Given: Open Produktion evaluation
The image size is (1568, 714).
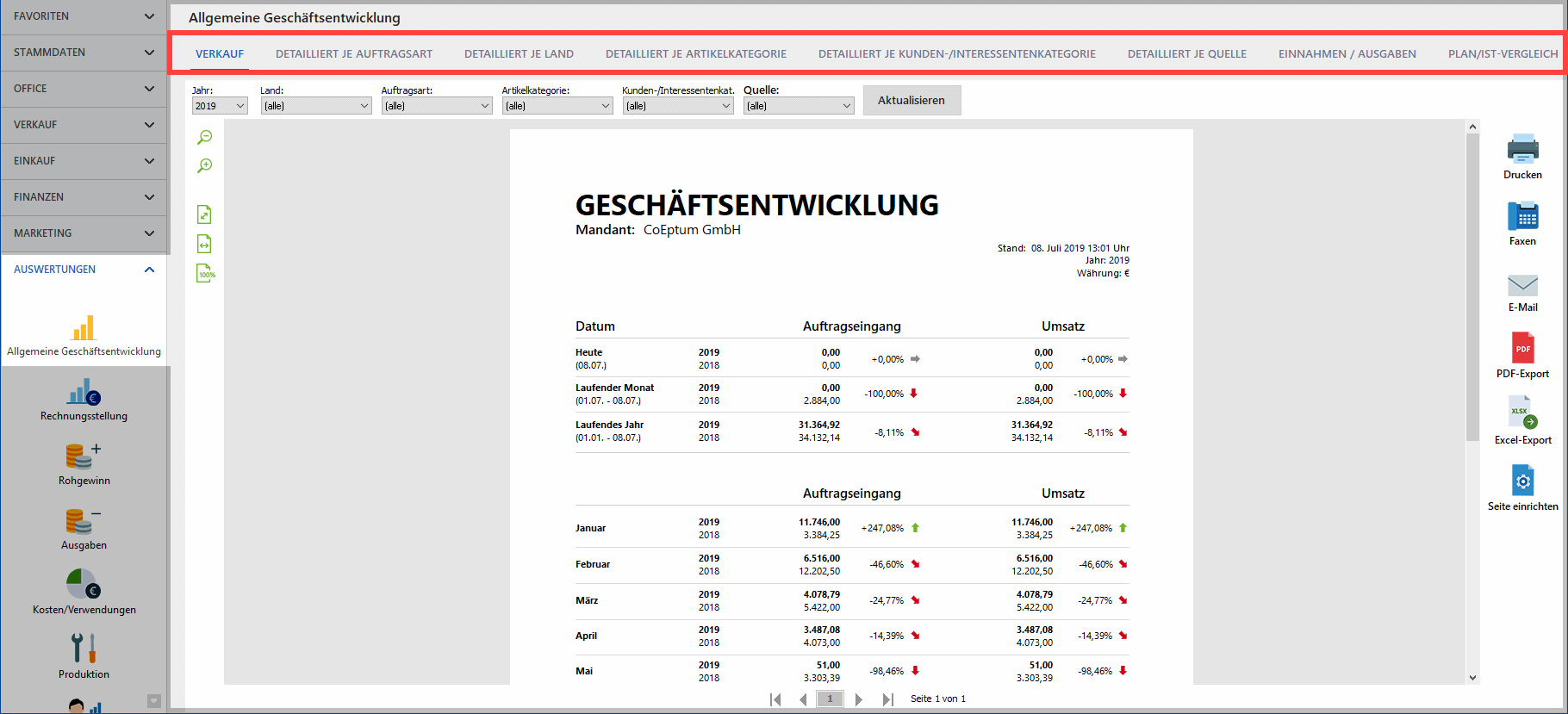Looking at the screenshot, I should point(84,657).
